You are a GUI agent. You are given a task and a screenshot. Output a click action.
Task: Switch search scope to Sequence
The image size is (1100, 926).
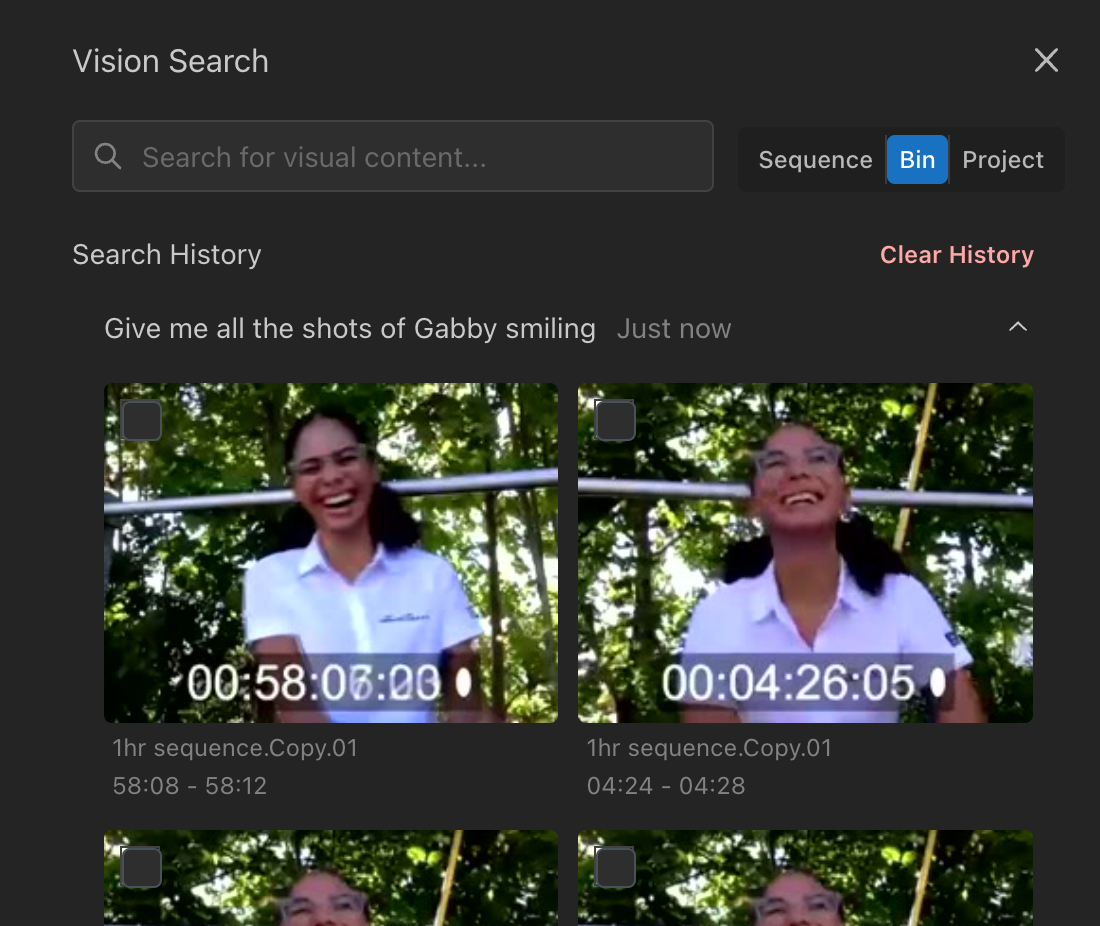[815, 159]
